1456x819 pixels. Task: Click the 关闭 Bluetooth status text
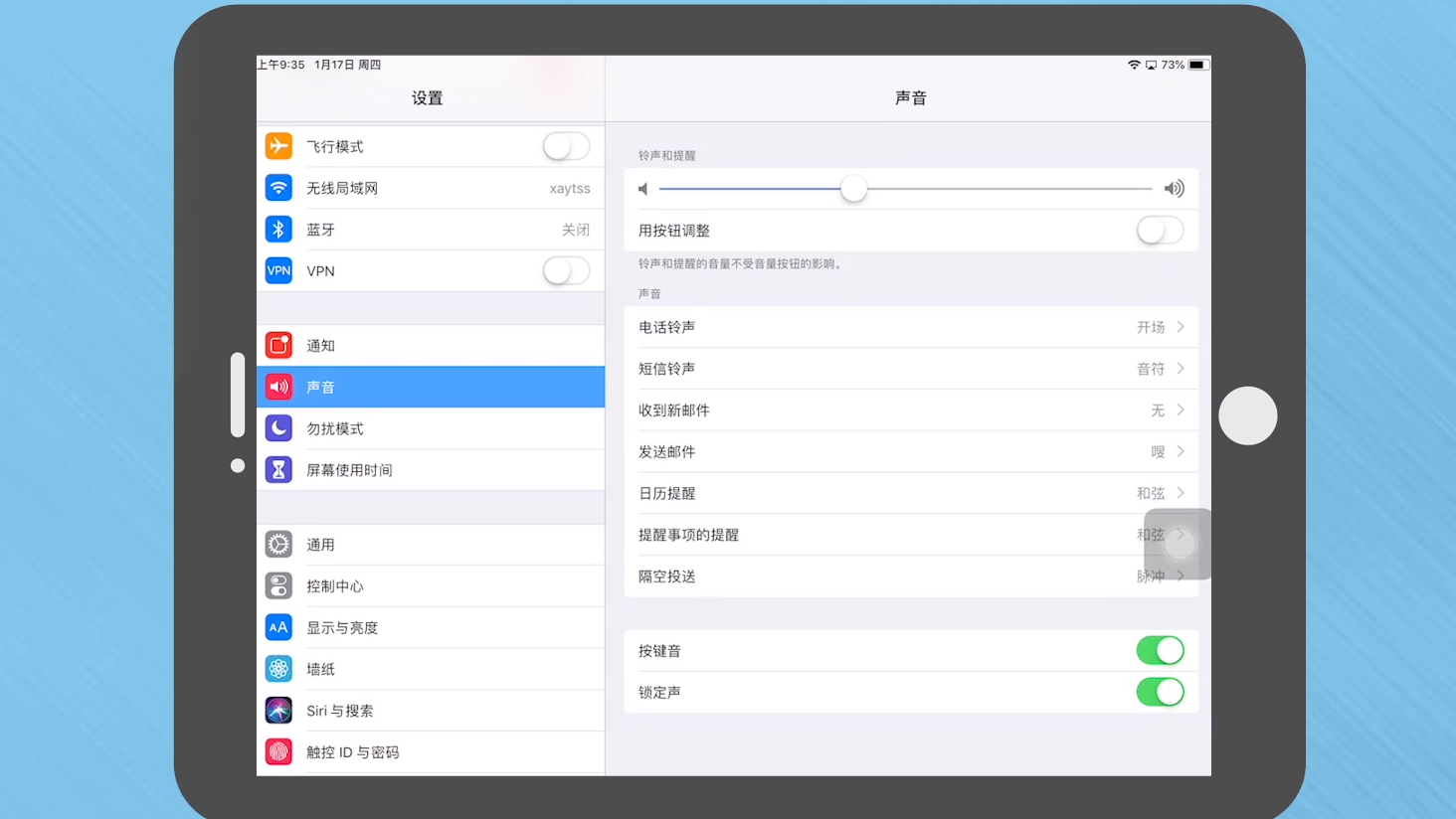pos(576,230)
